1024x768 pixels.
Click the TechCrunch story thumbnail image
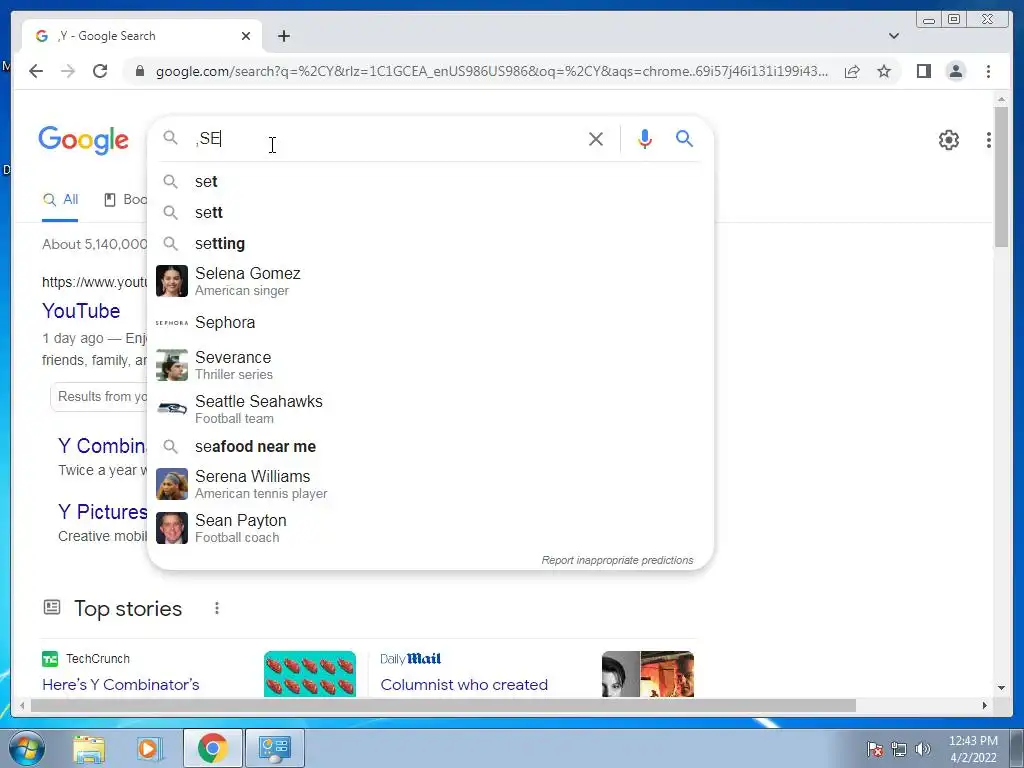click(310, 674)
